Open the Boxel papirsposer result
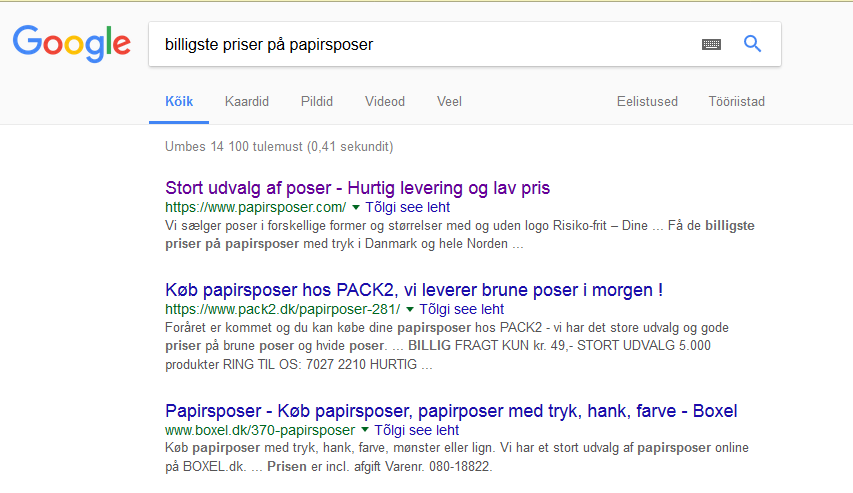Viewport: 853px width, 493px height. pos(451,411)
